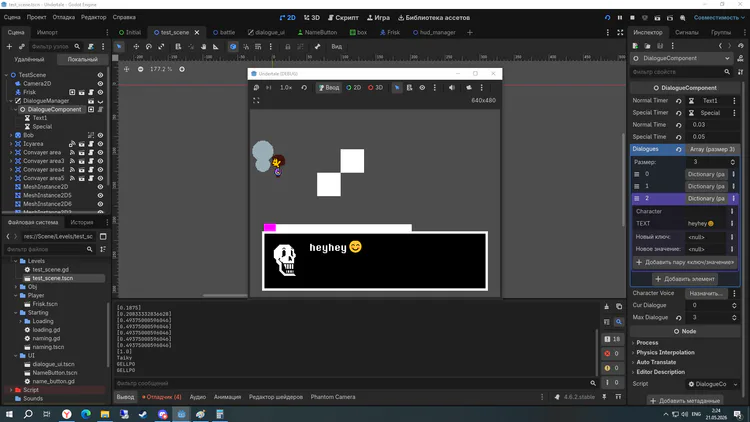Mute audio in game window toolbar

[452, 88]
